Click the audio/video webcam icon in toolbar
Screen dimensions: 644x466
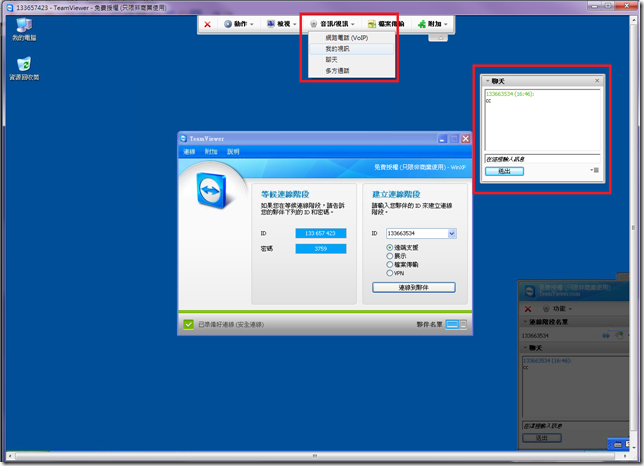314,24
